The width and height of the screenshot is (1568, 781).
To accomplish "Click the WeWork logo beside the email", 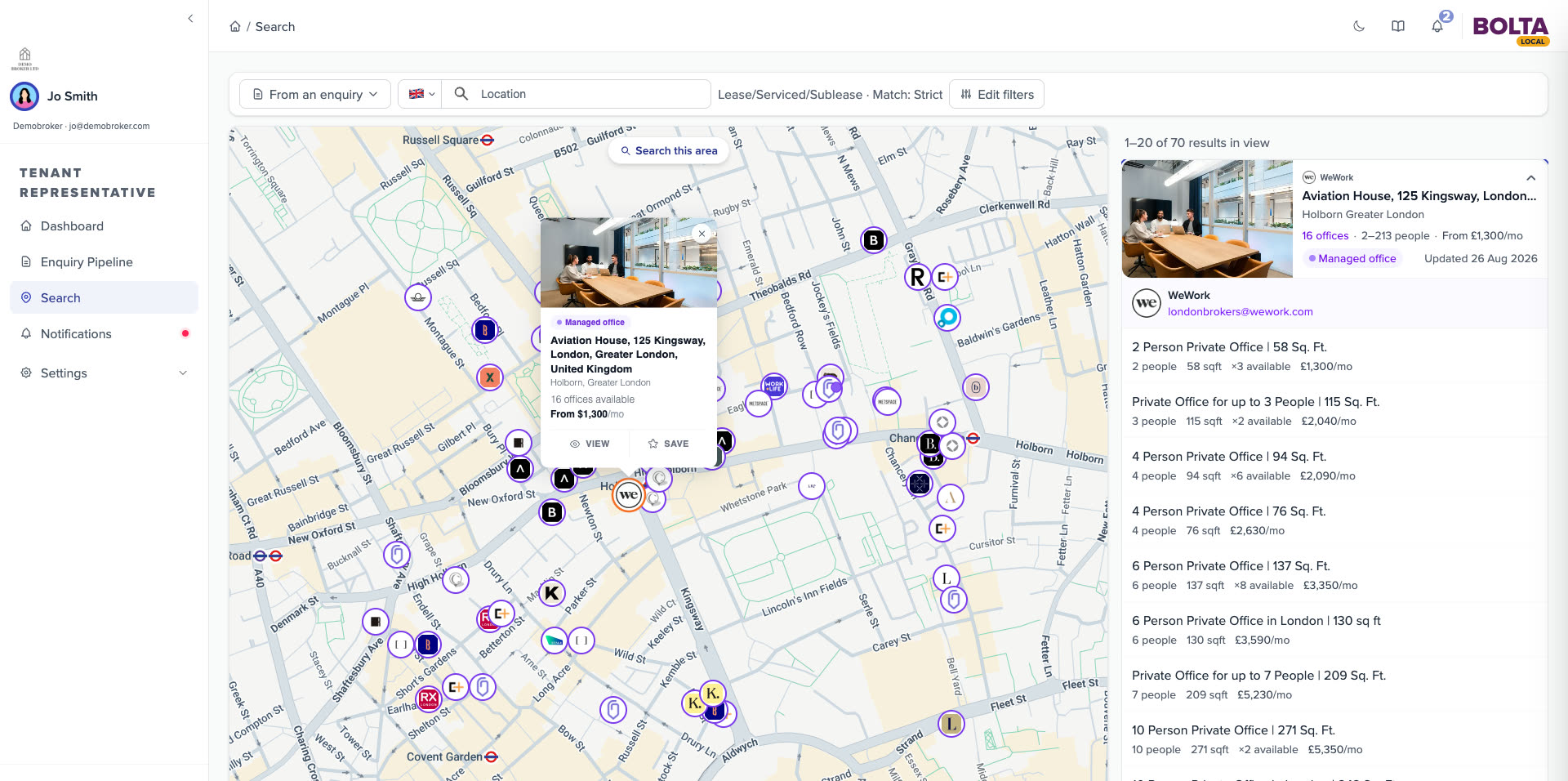I will (1147, 303).
